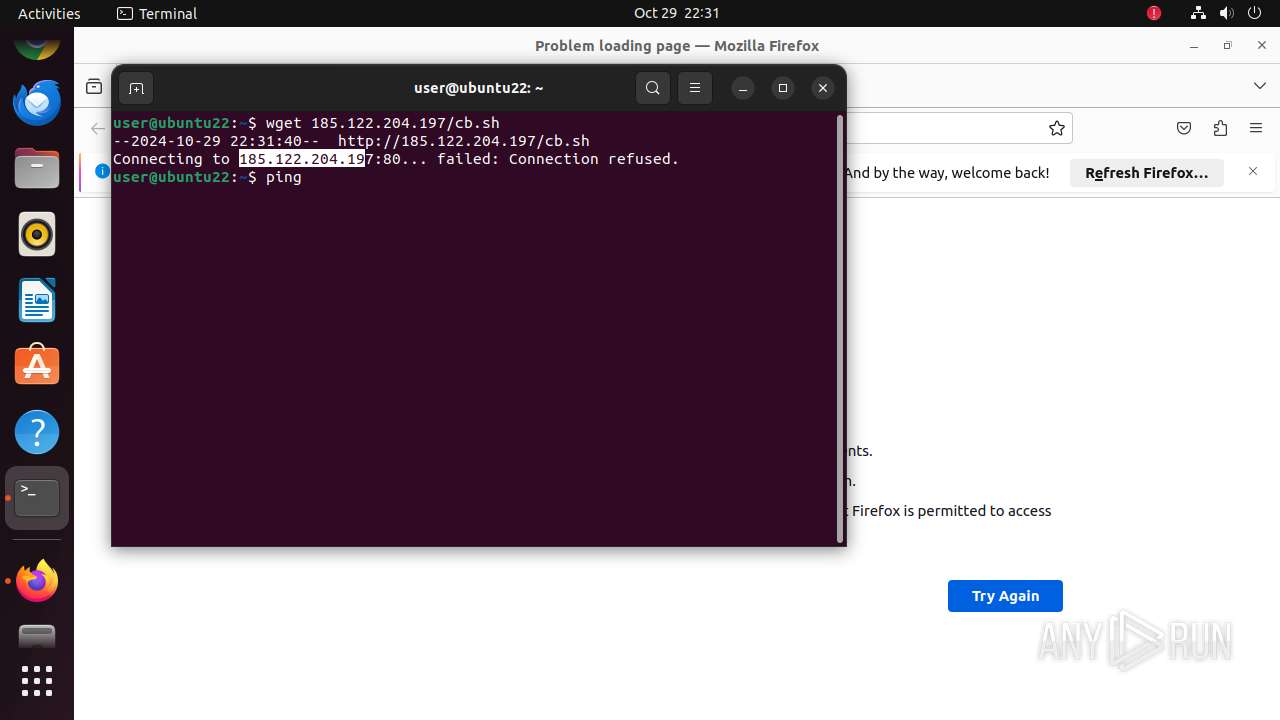1280x720 pixels.
Task: Open the Terminal hamburger menu
Action: point(695,88)
